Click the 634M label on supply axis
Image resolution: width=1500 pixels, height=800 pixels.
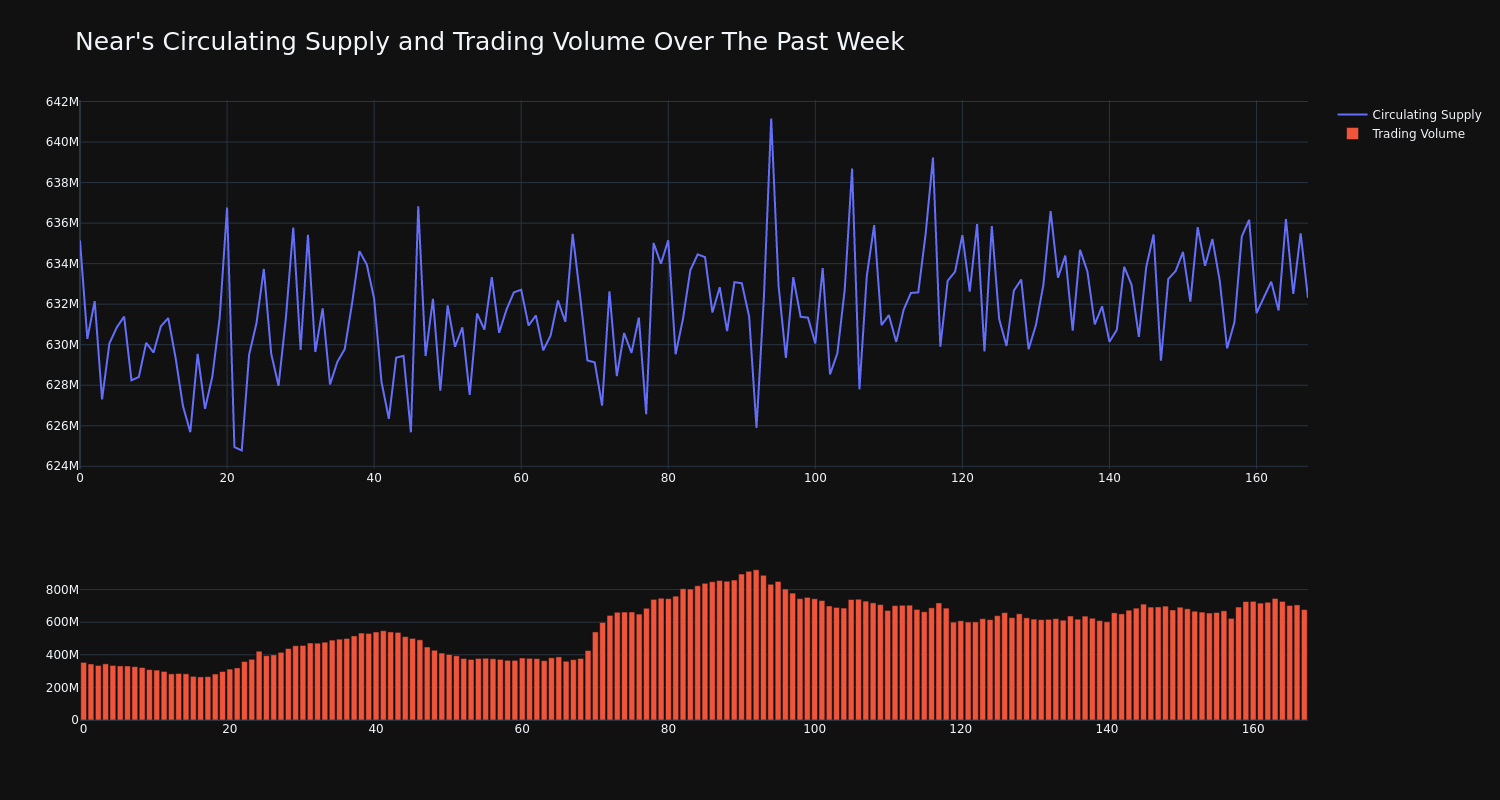pos(62,263)
